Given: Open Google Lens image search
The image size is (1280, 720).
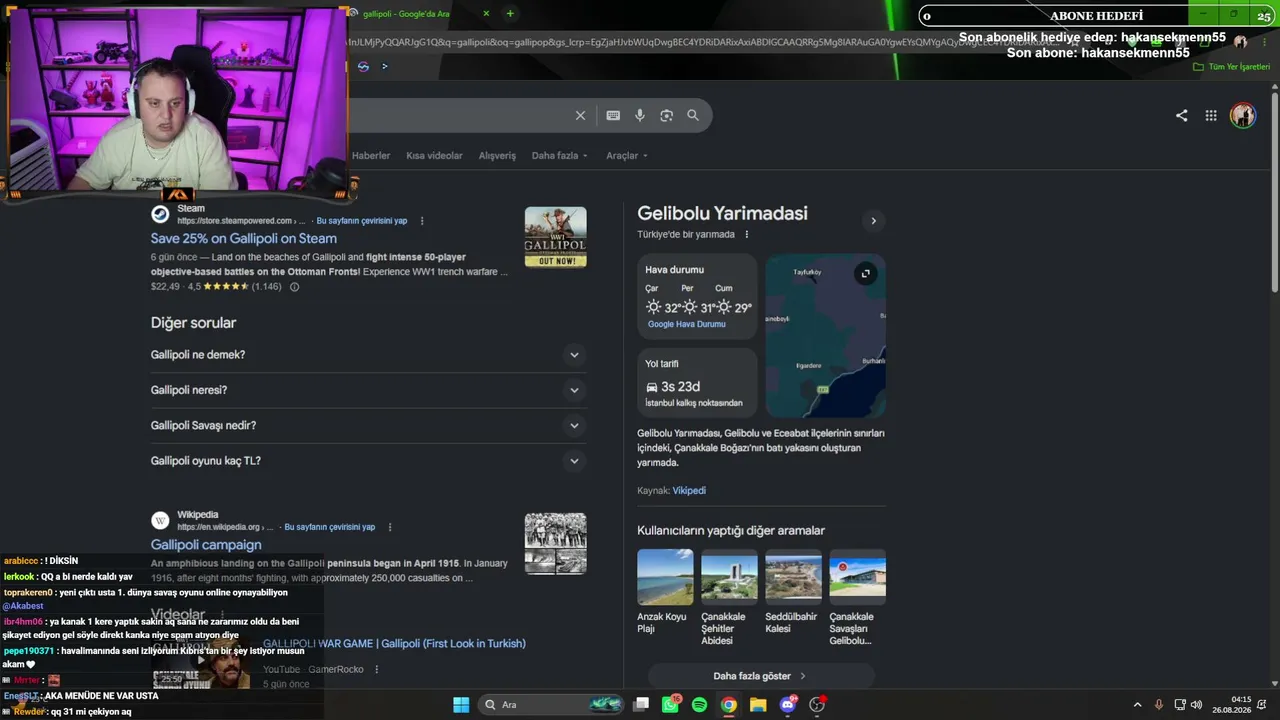Looking at the screenshot, I should 667,116.
